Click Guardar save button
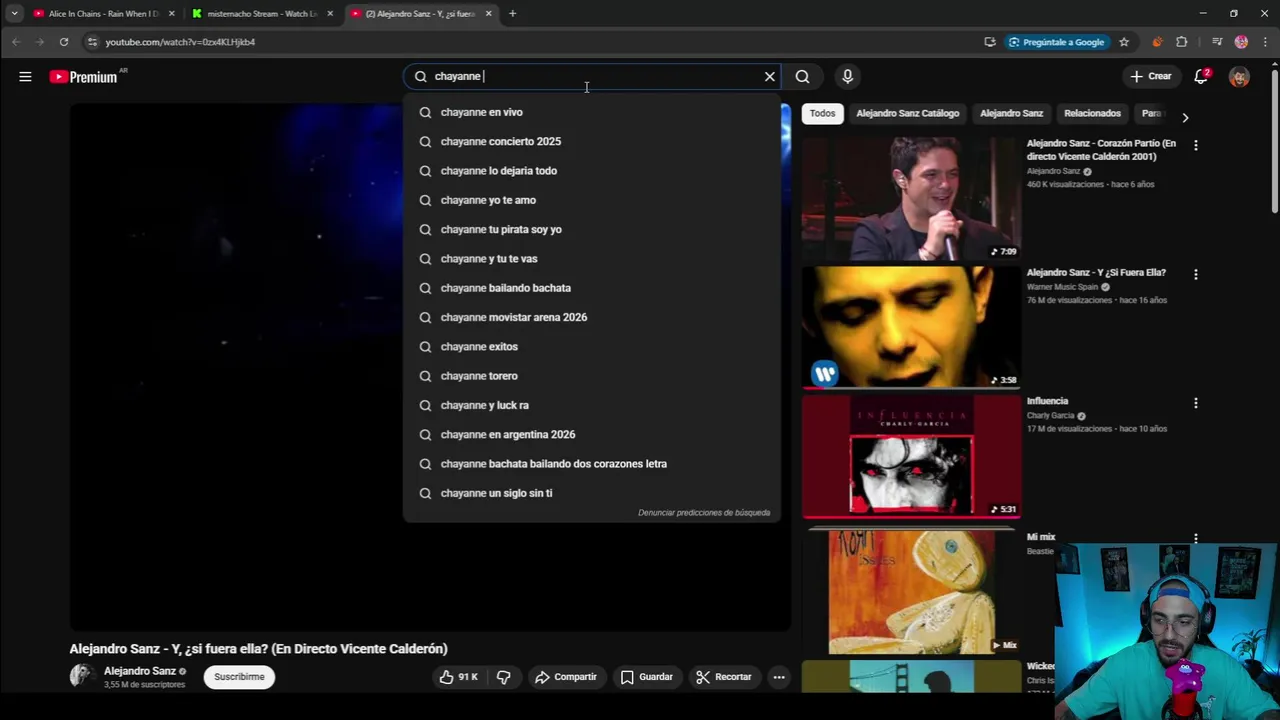 tap(646, 677)
